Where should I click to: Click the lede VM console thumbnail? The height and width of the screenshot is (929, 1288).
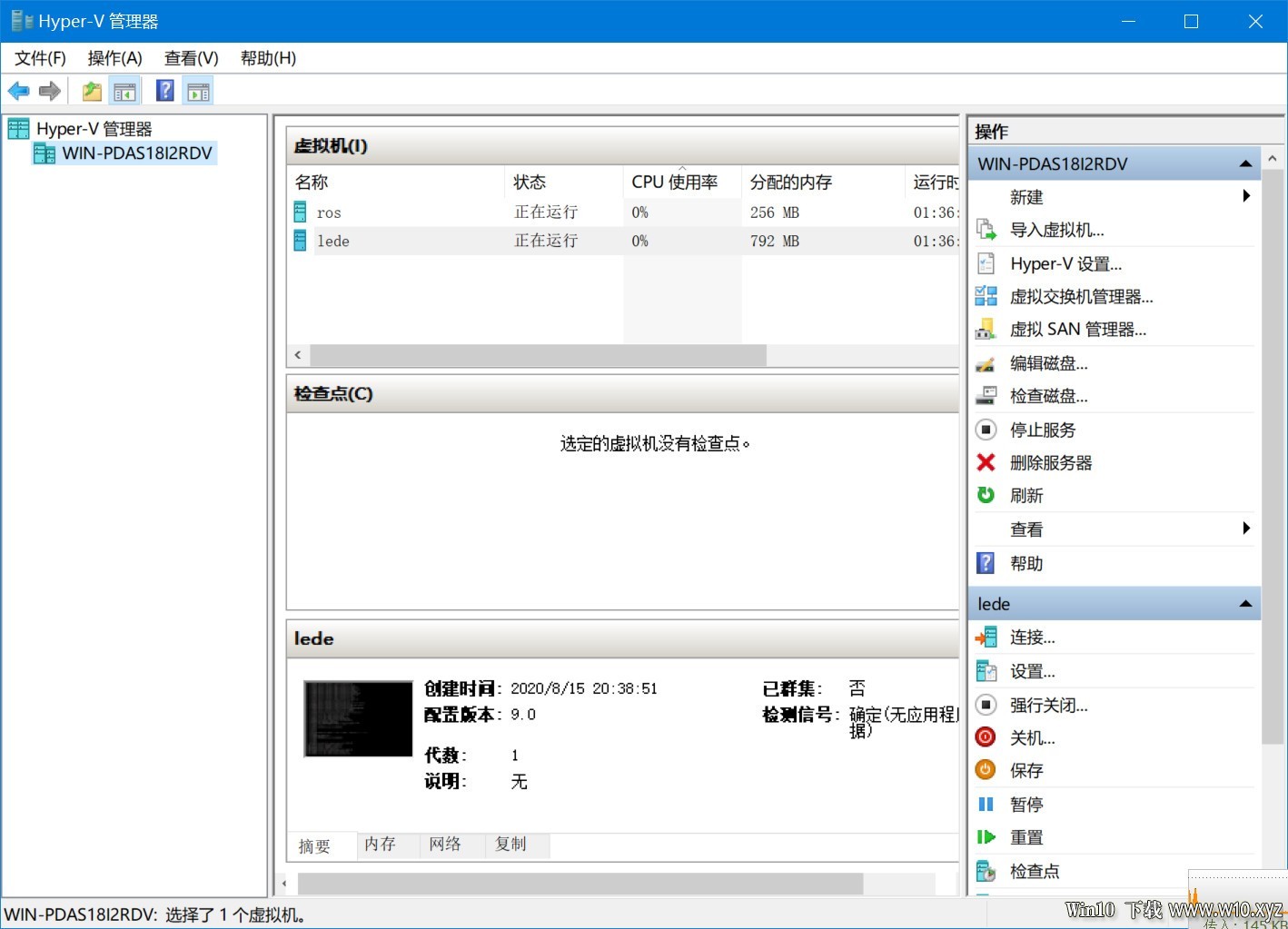pyautogui.click(x=358, y=718)
